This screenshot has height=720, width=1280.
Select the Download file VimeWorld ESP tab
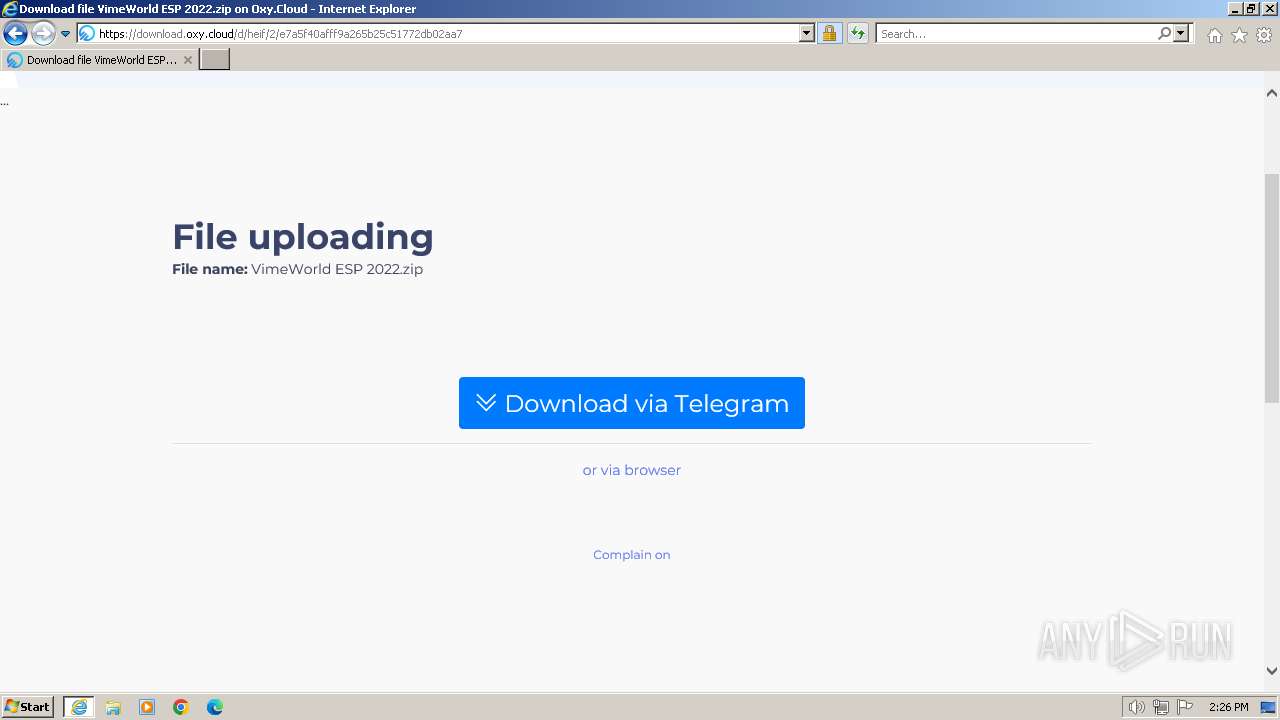pos(100,60)
